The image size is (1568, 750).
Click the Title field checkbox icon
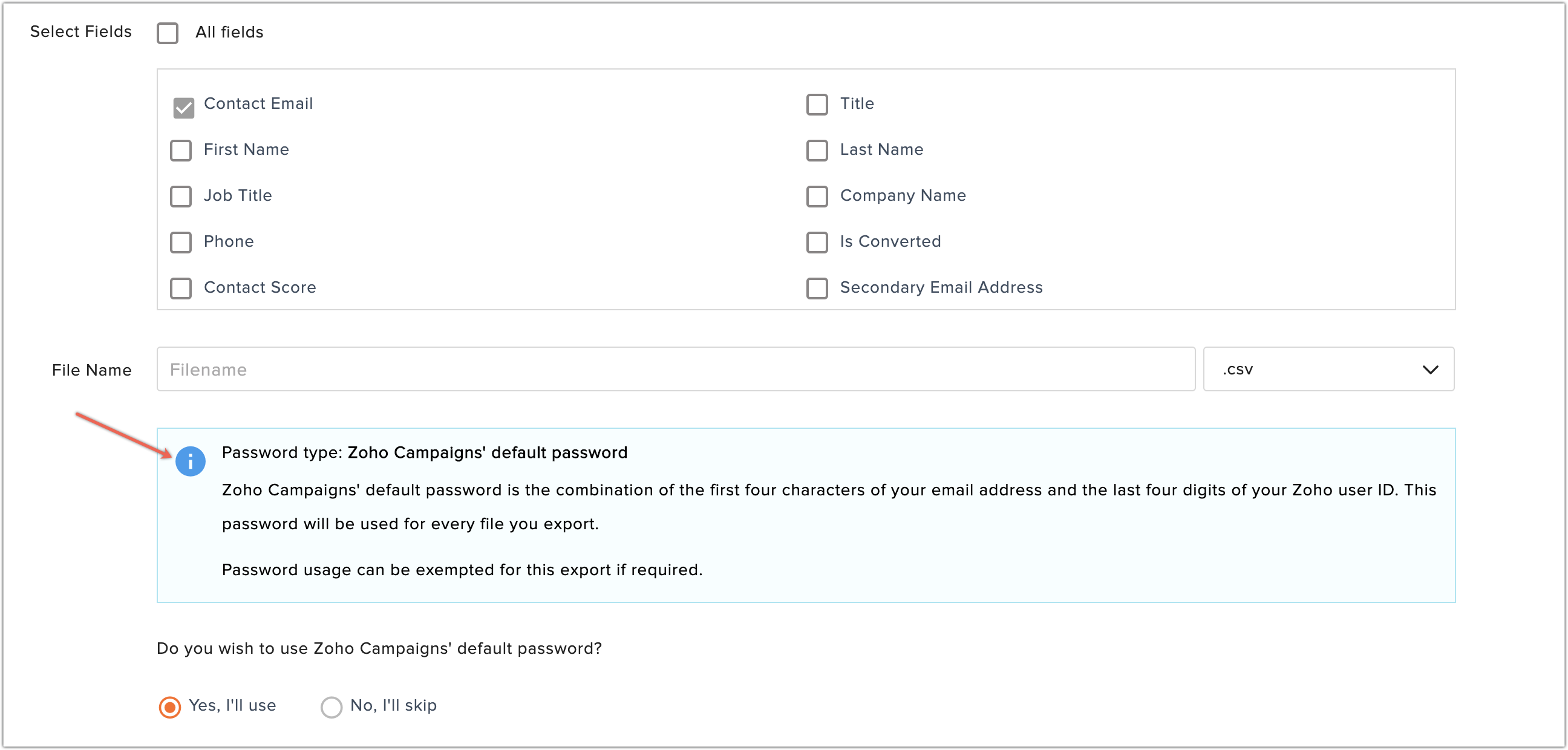pyautogui.click(x=817, y=104)
